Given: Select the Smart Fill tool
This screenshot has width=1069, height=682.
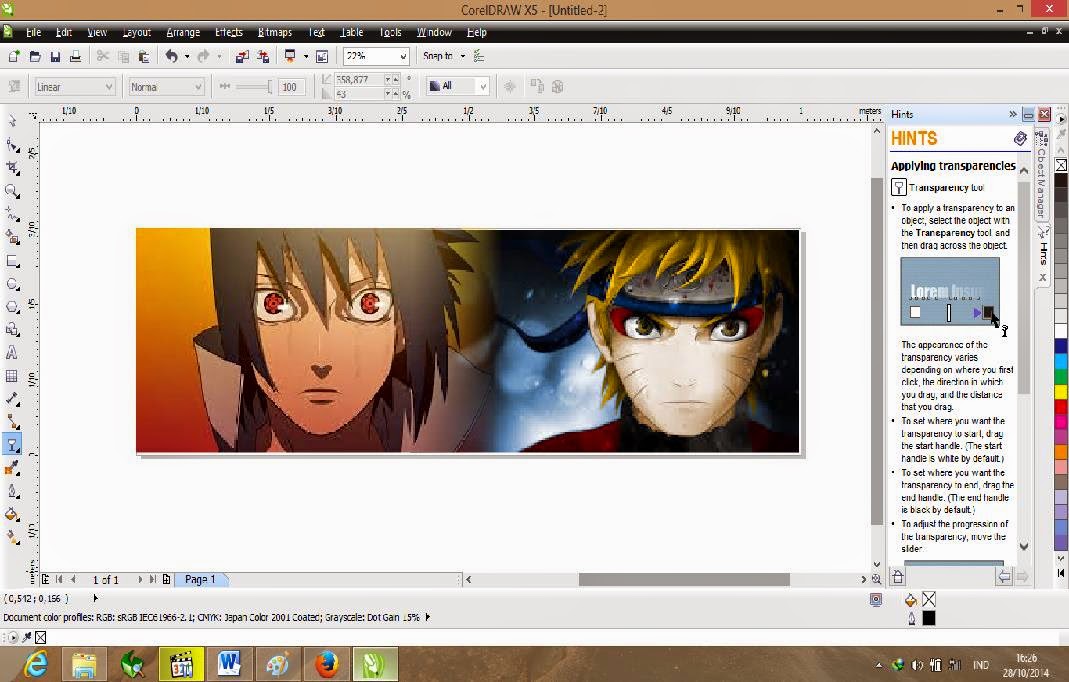Looking at the screenshot, I should tap(12, 237).
